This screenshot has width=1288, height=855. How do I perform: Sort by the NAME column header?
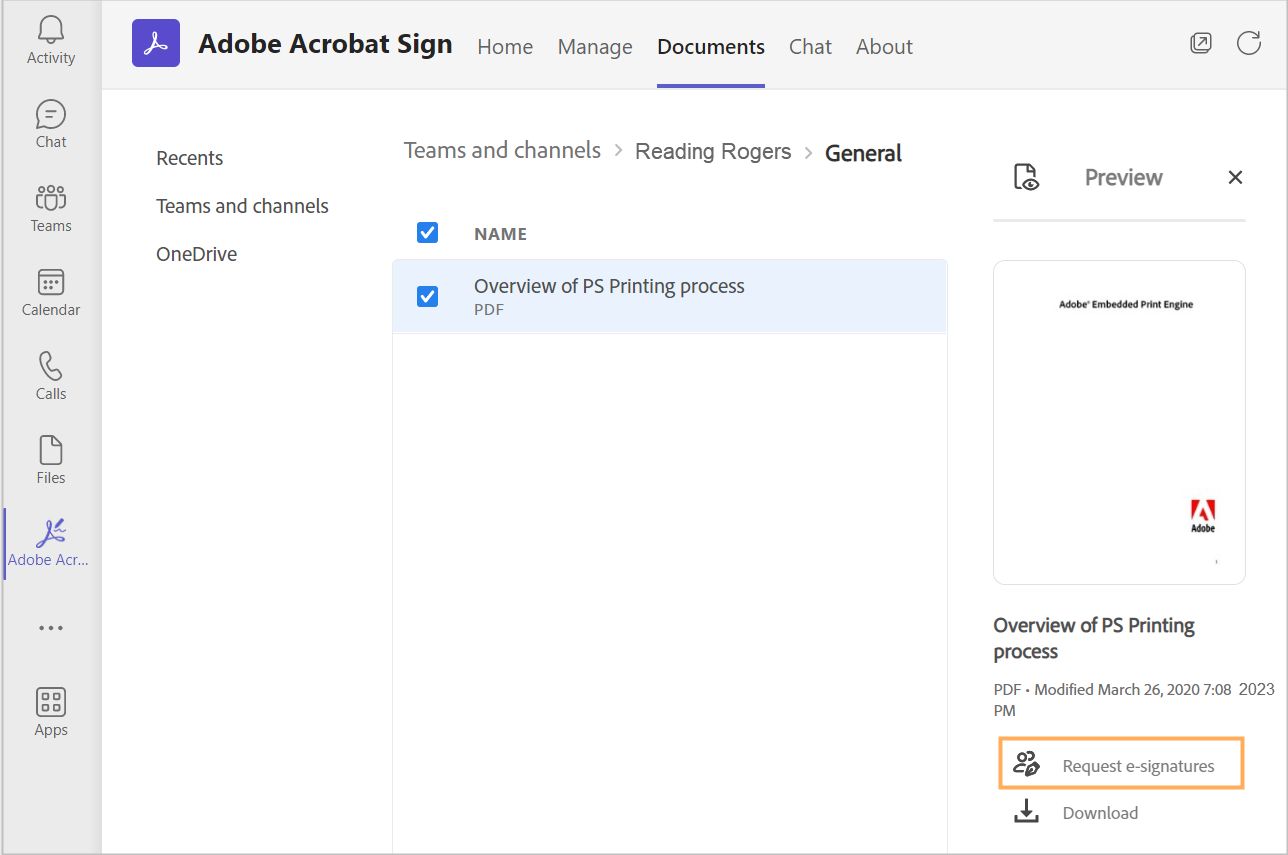point(500,234)
